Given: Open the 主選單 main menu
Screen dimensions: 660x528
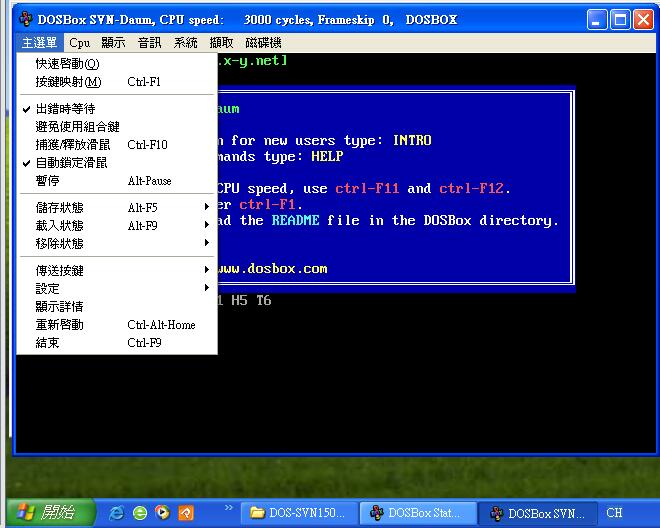Looking at the screenshot, I should coord(40,43).
